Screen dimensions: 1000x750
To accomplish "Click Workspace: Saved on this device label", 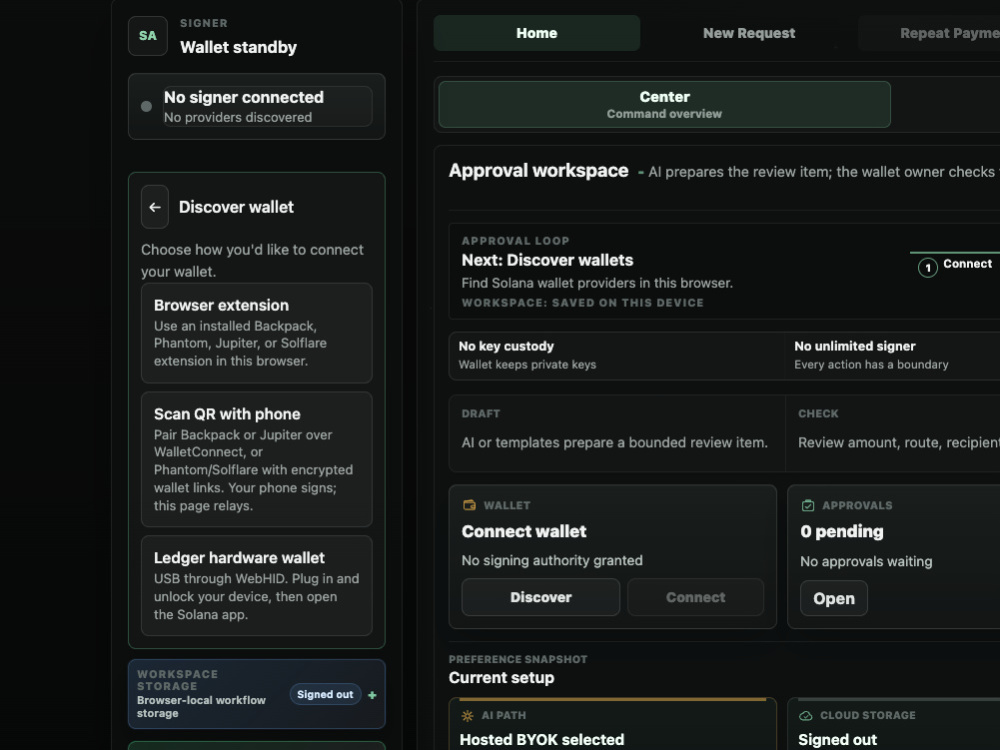I will pyautogui.click(x=582, y=303).
